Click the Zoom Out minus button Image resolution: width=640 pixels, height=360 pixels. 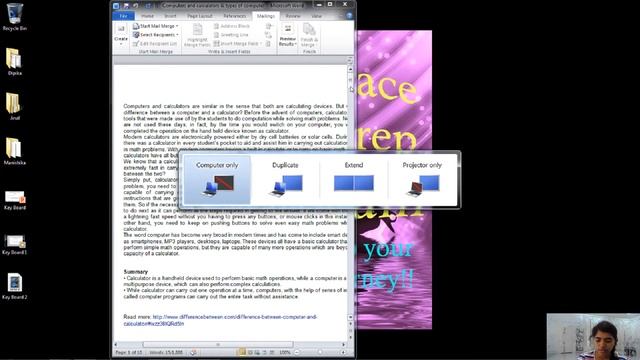[297, 352]
